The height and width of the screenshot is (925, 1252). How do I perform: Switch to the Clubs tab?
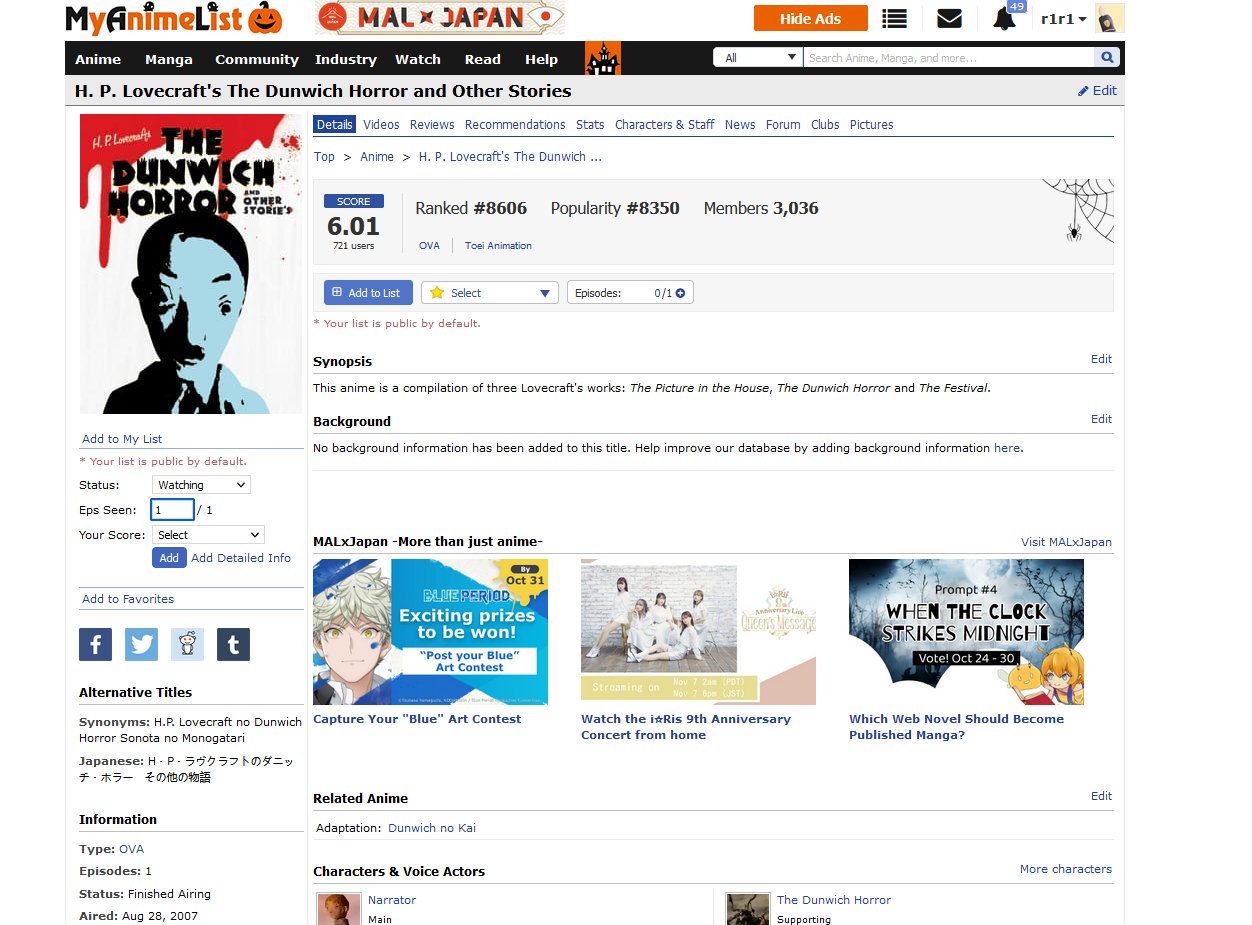[x=825, y=125]
